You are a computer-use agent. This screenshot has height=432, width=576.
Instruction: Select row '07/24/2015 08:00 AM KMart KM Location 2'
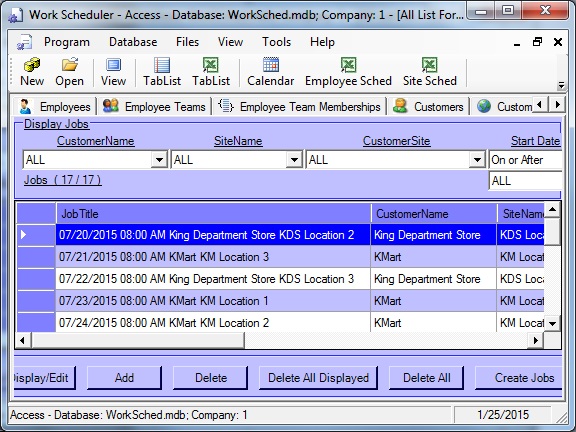213,323
